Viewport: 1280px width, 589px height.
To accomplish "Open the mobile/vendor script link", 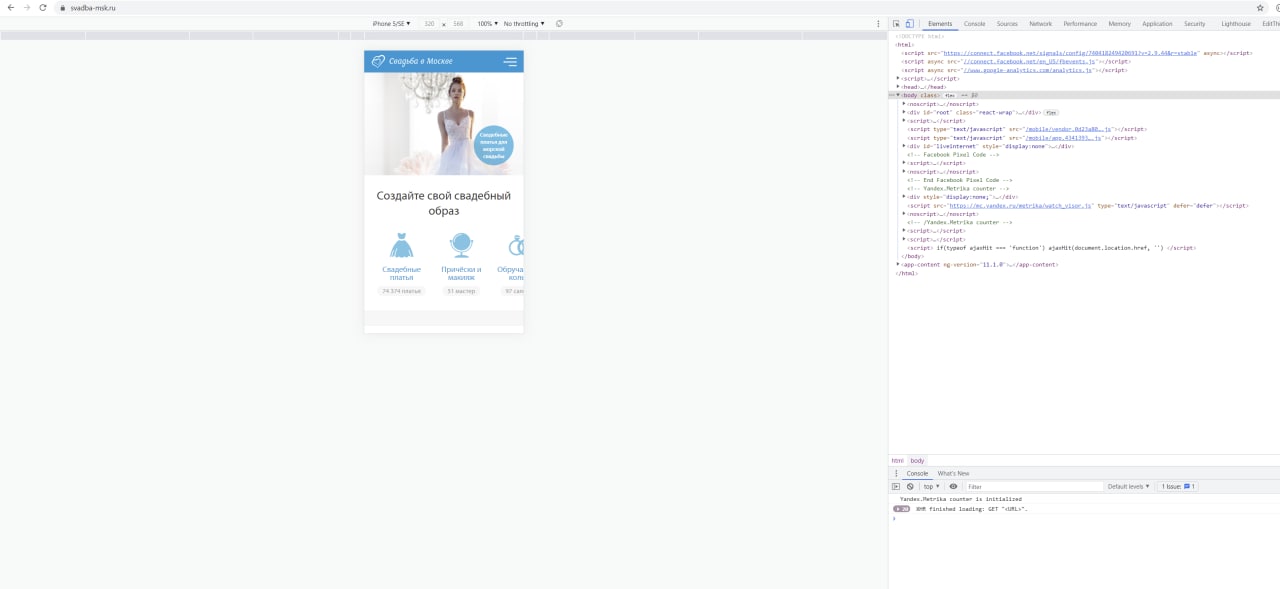I will click(x=1069, y=129).
